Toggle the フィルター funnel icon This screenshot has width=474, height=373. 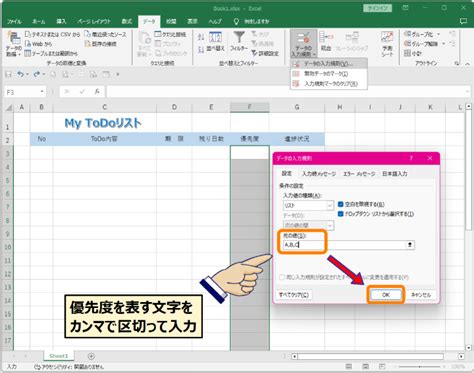click(239, 42)
